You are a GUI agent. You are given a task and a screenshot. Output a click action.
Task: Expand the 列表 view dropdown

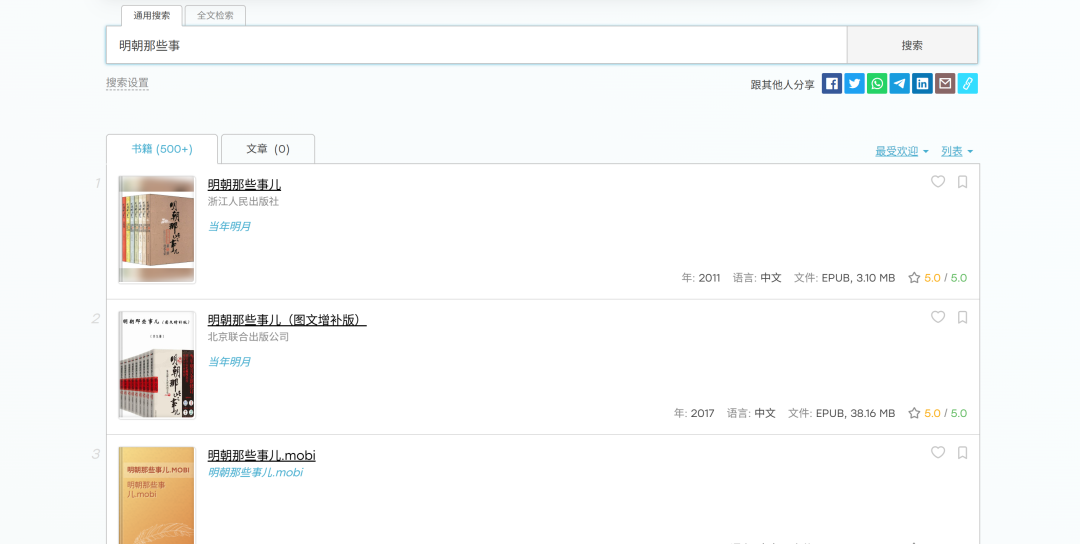956,151
